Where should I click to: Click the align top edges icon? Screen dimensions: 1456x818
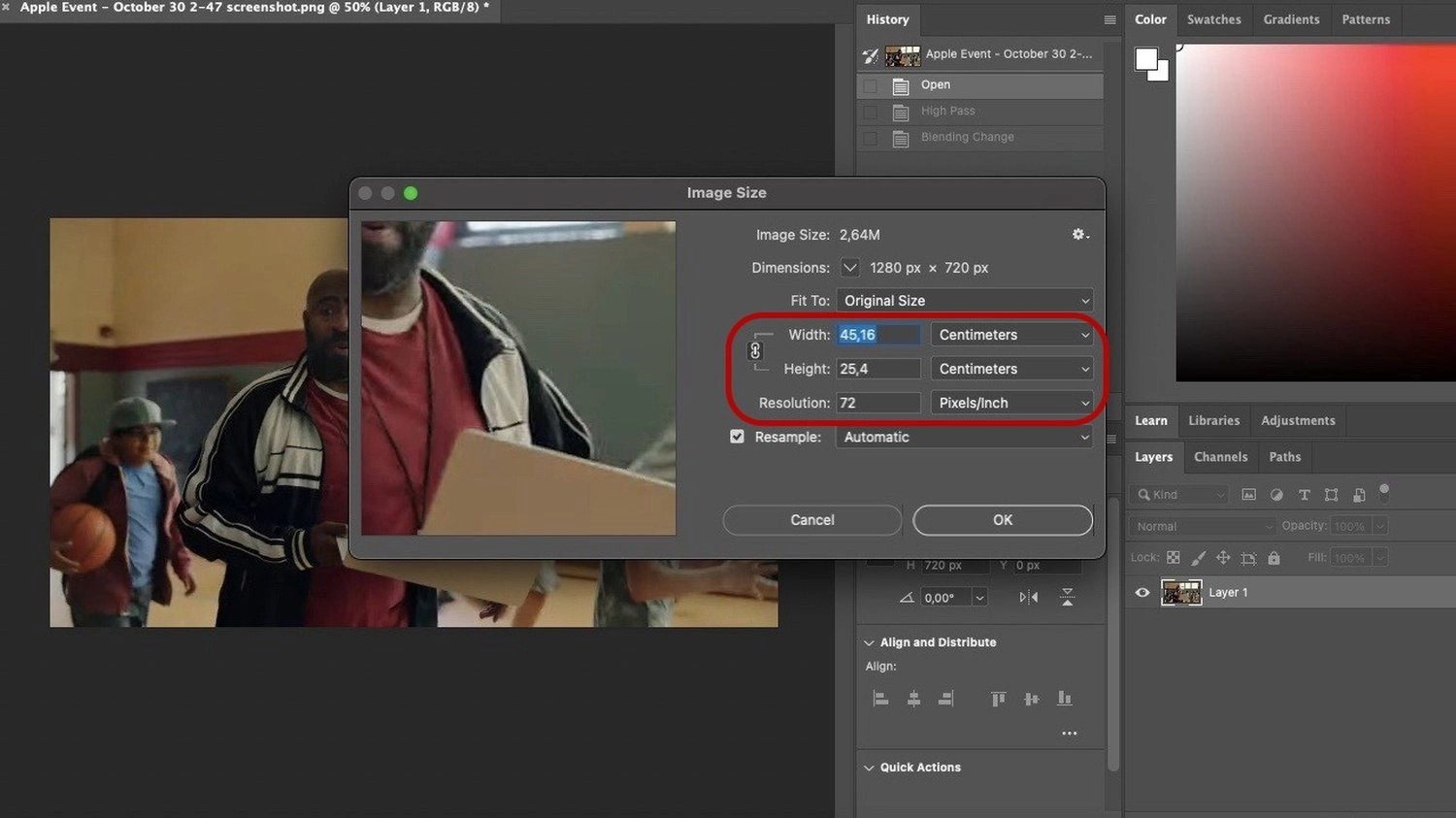(x=998, y=699)
